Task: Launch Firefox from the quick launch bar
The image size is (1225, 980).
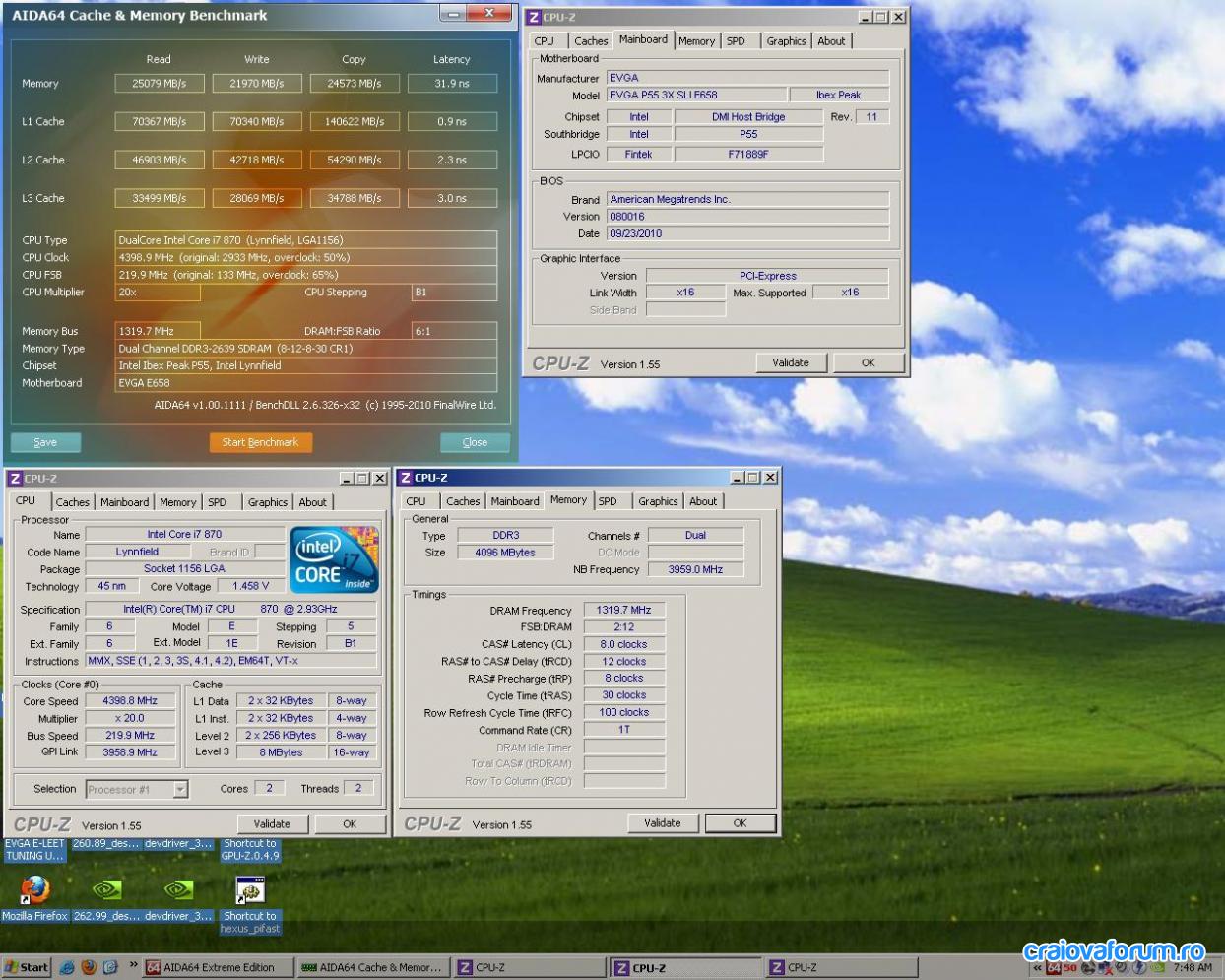Action: click(x=89, y=967)
